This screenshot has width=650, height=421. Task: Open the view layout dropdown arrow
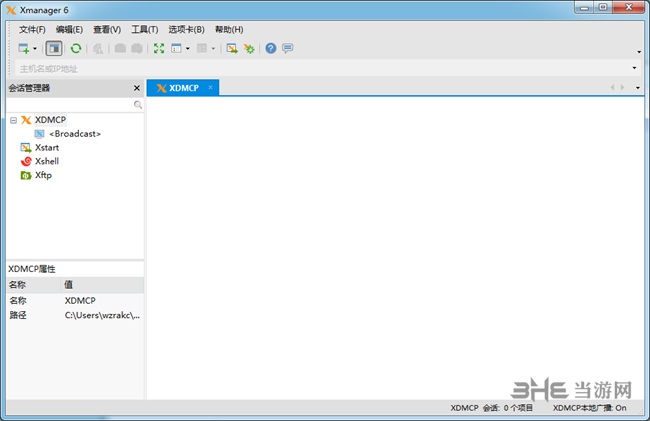click(188, 48)
